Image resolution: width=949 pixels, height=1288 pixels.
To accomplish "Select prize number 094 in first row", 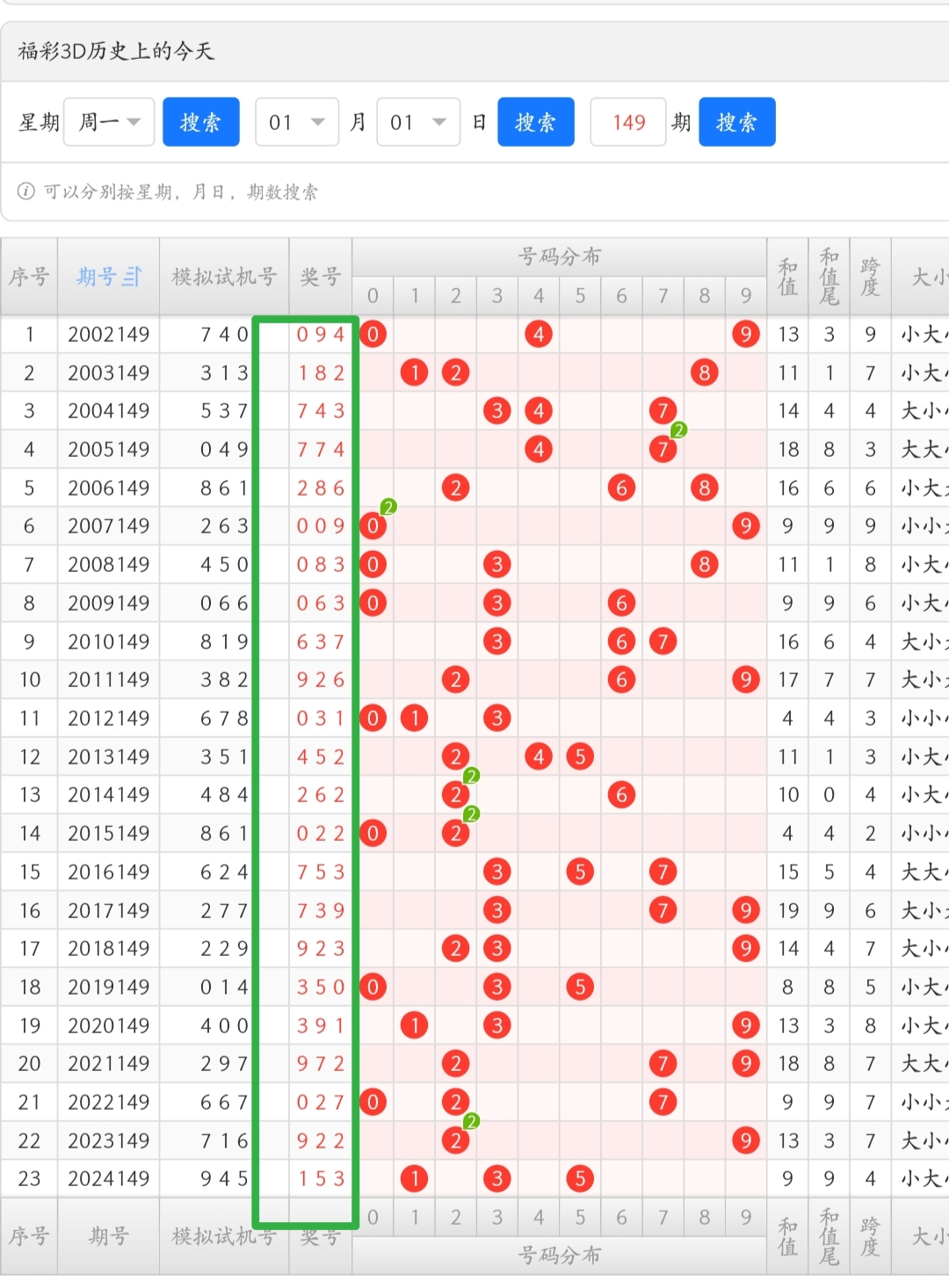I will (x=321, y=335).
